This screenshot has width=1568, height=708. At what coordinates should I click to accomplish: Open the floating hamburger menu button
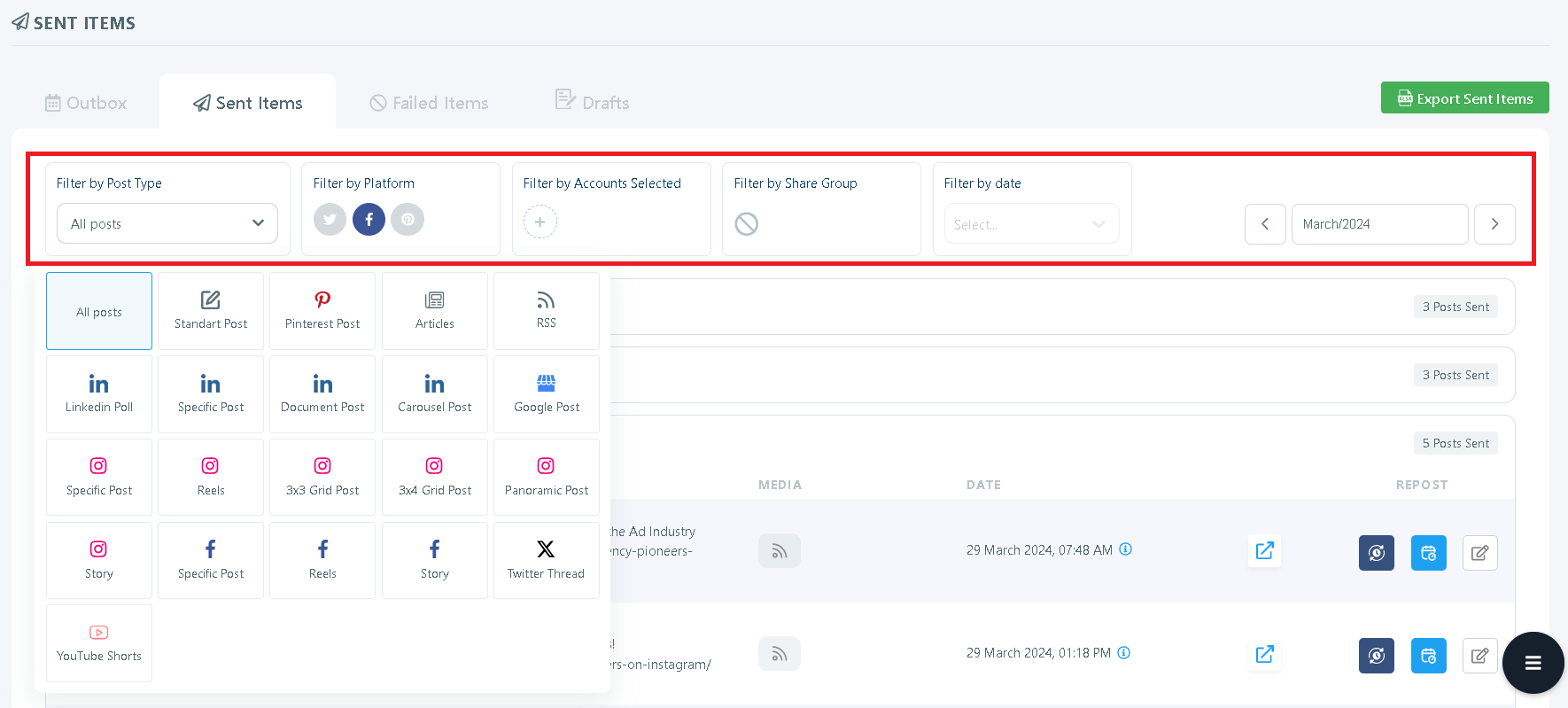click(1533, 663)
